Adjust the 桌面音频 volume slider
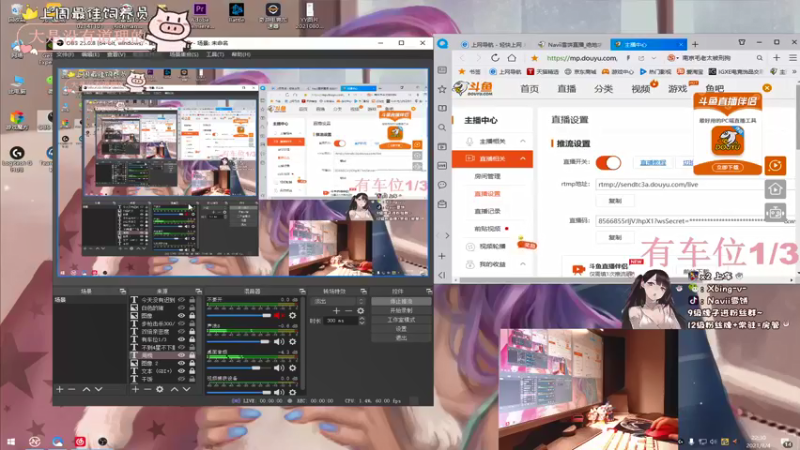 [239, 368]
